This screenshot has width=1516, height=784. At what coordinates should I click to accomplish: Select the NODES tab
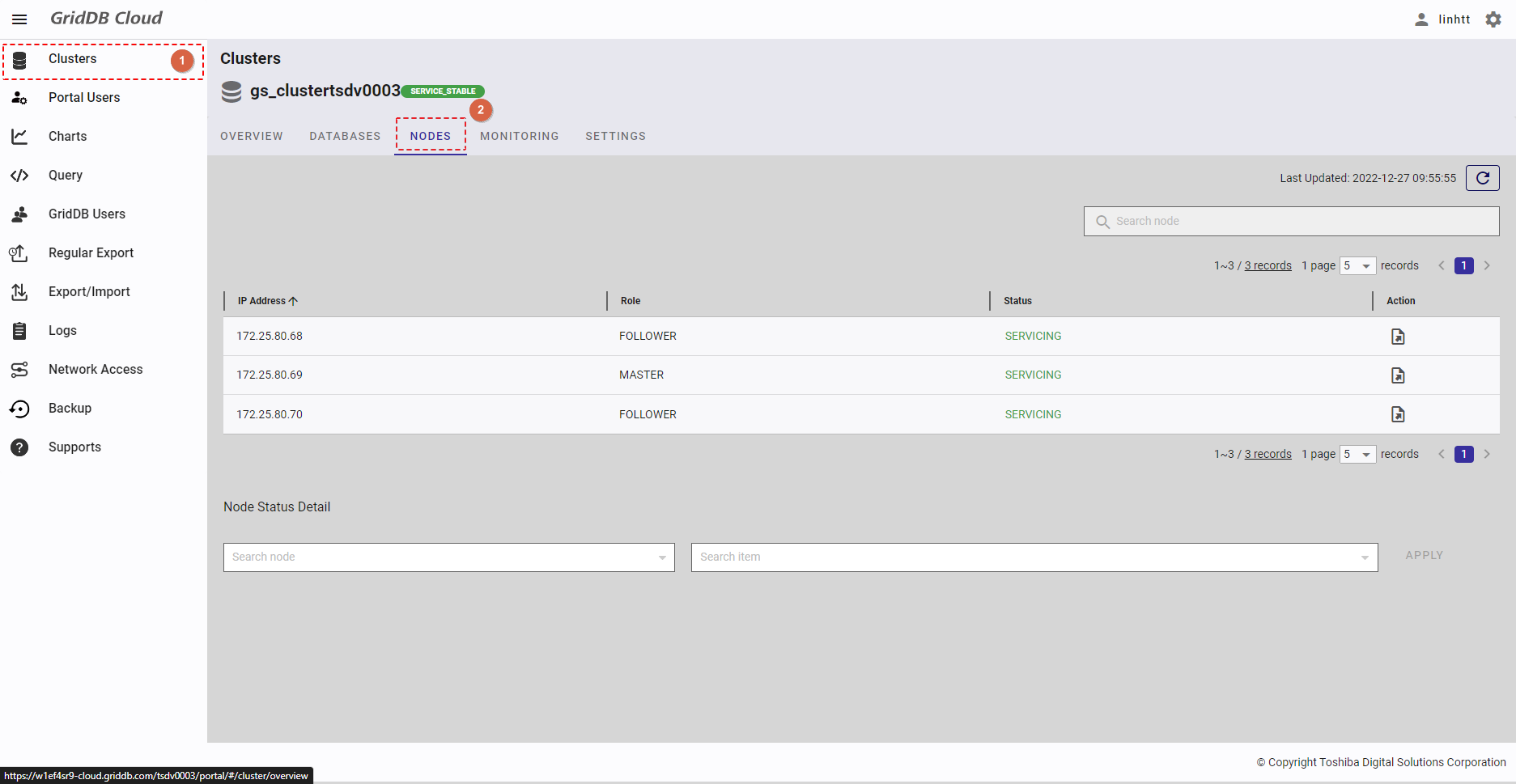click(431, 136)
